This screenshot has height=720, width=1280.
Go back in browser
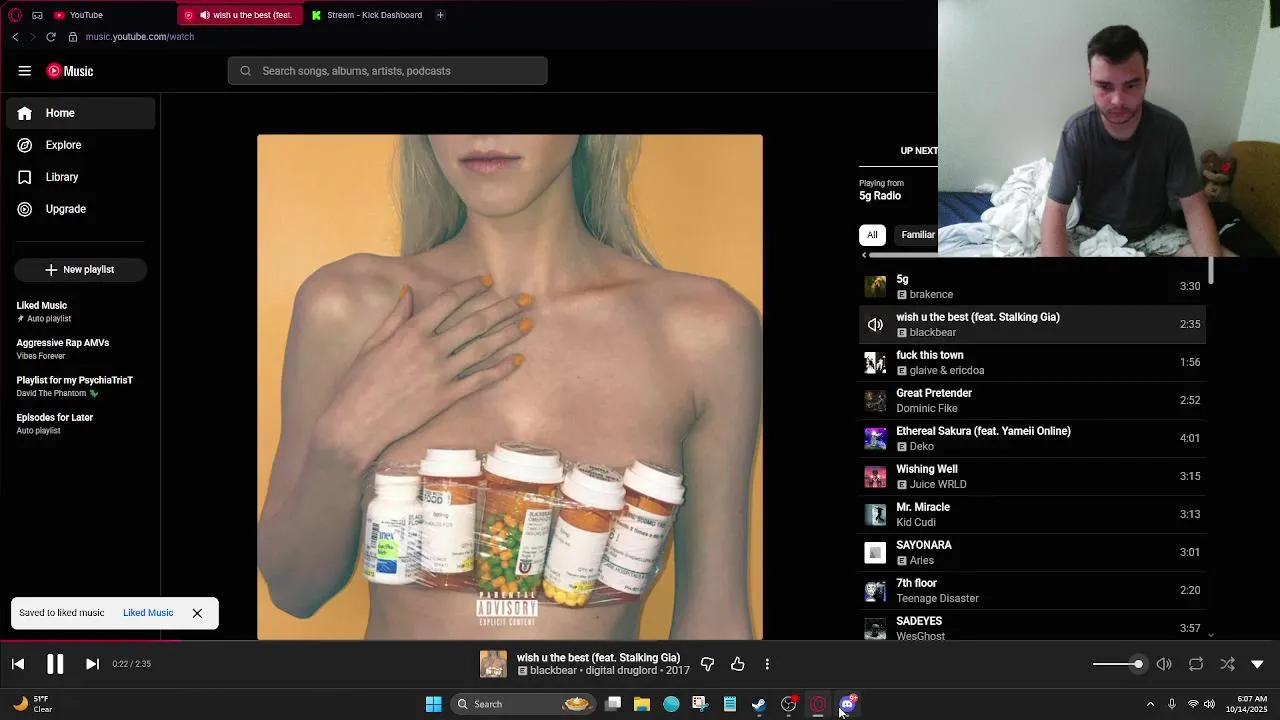point(15,37)
